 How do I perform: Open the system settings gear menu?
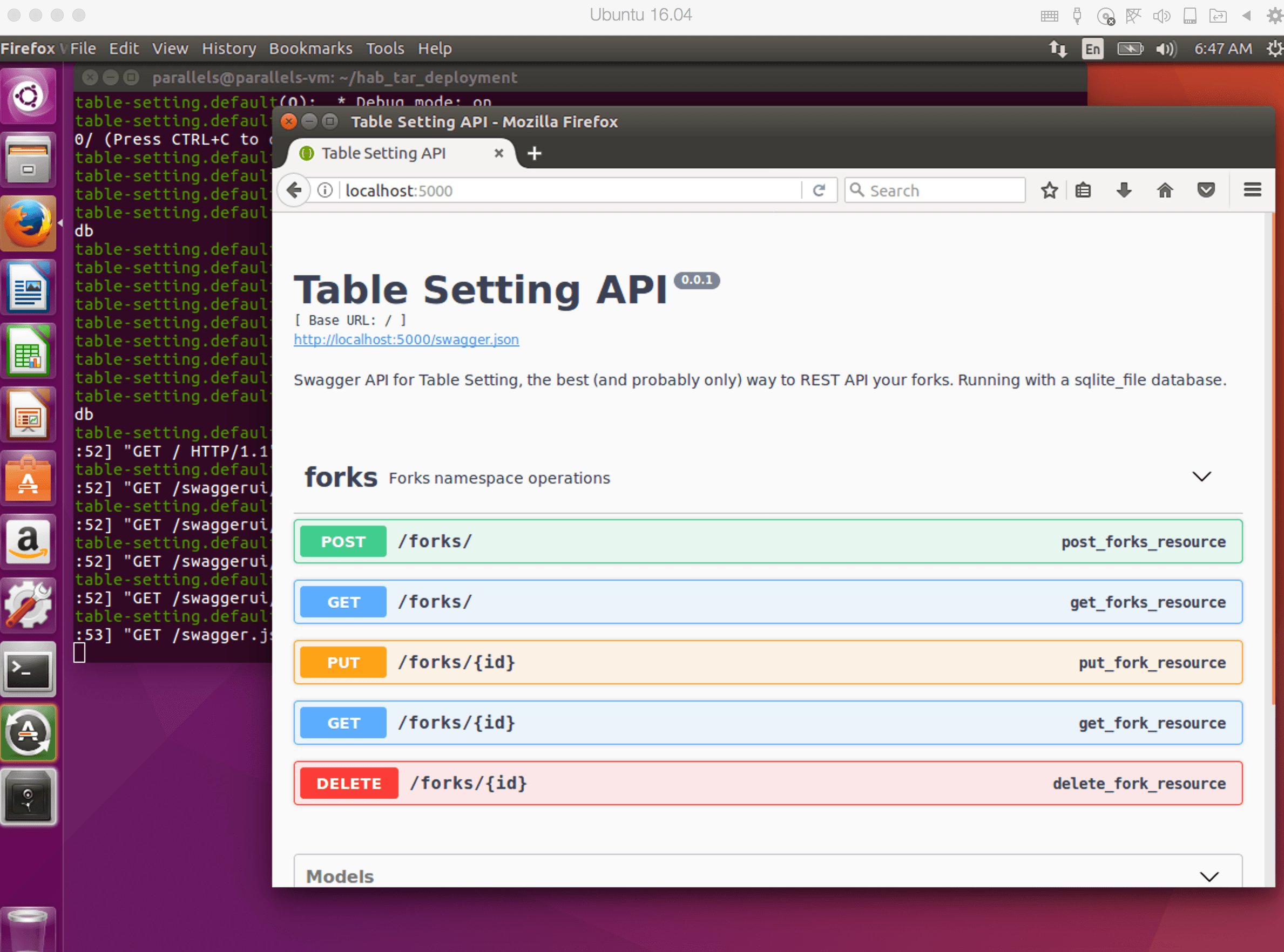1274,49
